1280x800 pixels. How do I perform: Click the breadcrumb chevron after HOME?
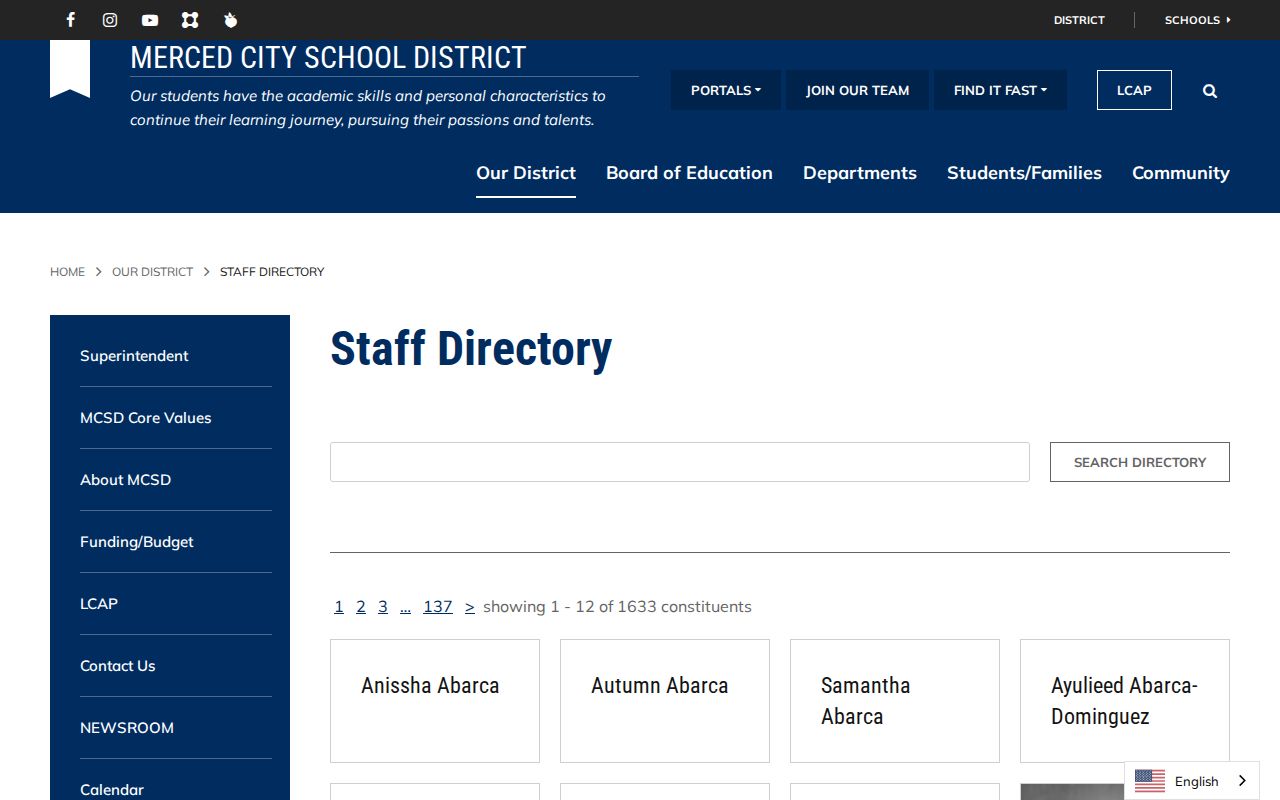coord(99,272)
